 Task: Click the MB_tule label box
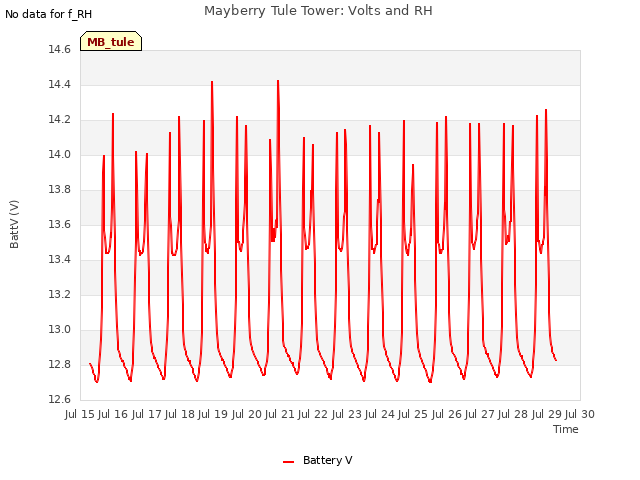(111, 41)
